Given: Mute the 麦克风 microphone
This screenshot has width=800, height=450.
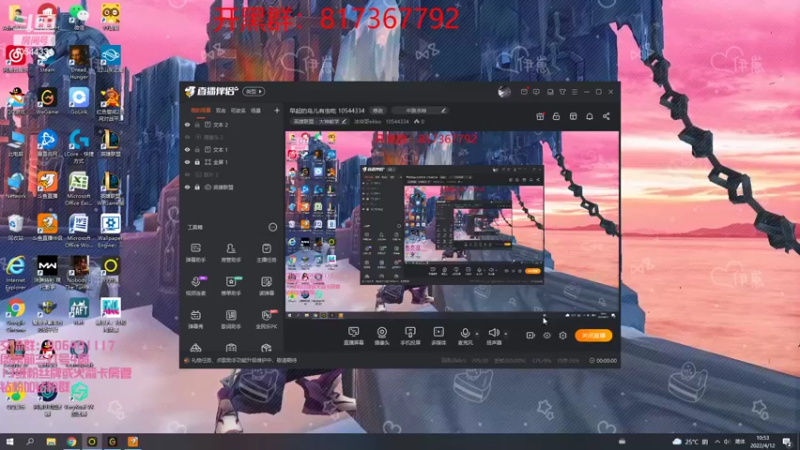Looking at the screenshot, I should pyautogui.click(x=465, y=336).
